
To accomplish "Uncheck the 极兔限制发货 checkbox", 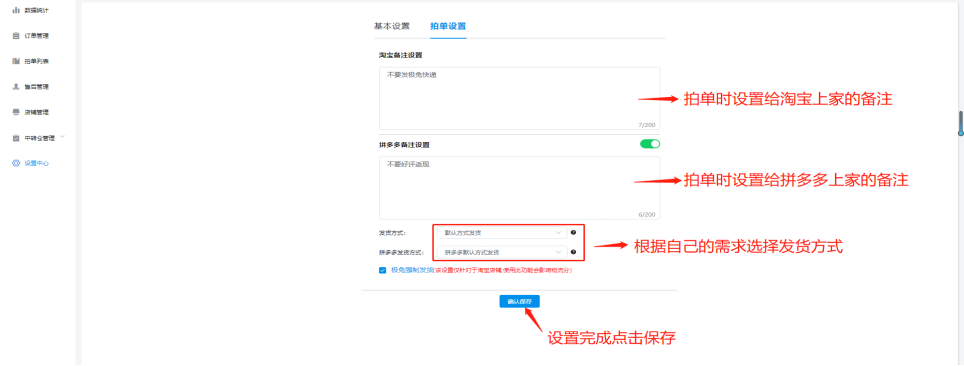I will coord(383,270).
